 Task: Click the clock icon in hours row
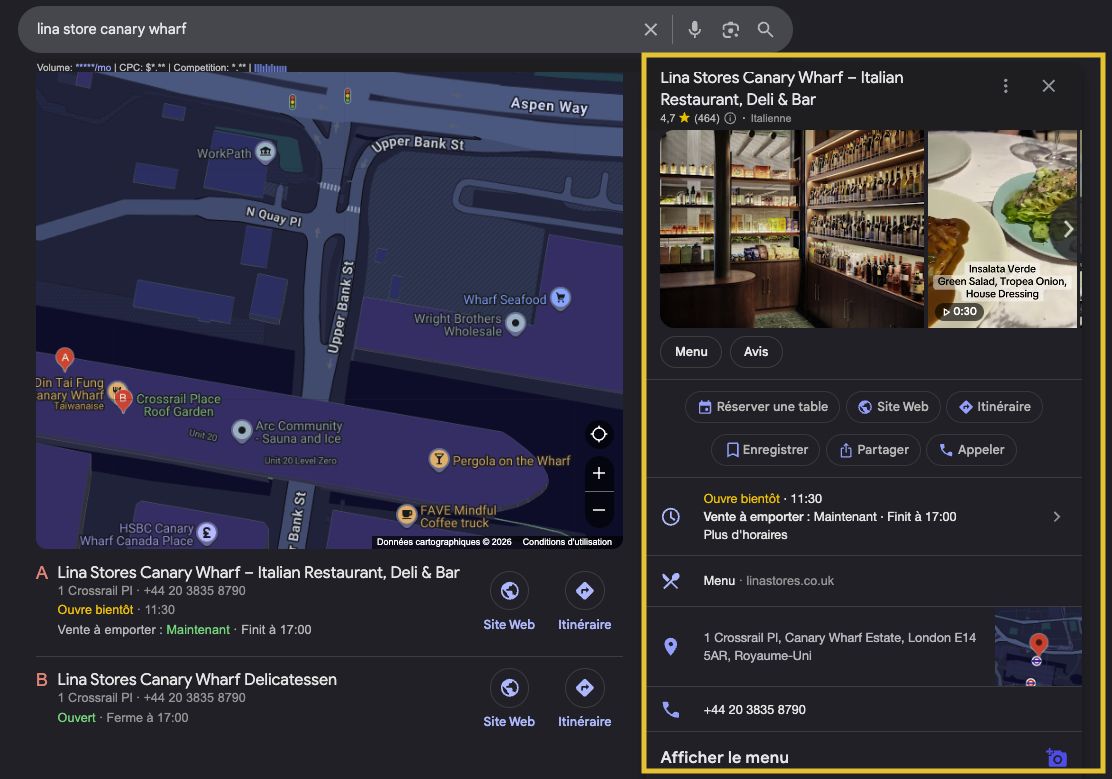tap(670, 516)
